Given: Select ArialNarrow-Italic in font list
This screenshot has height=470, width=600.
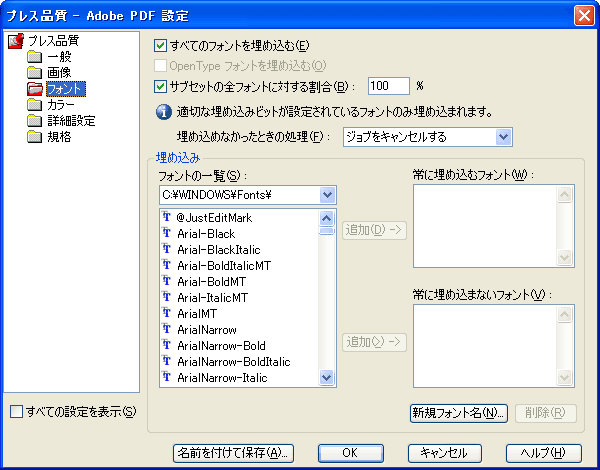Looking at the screenshot, I should (222, 378).
